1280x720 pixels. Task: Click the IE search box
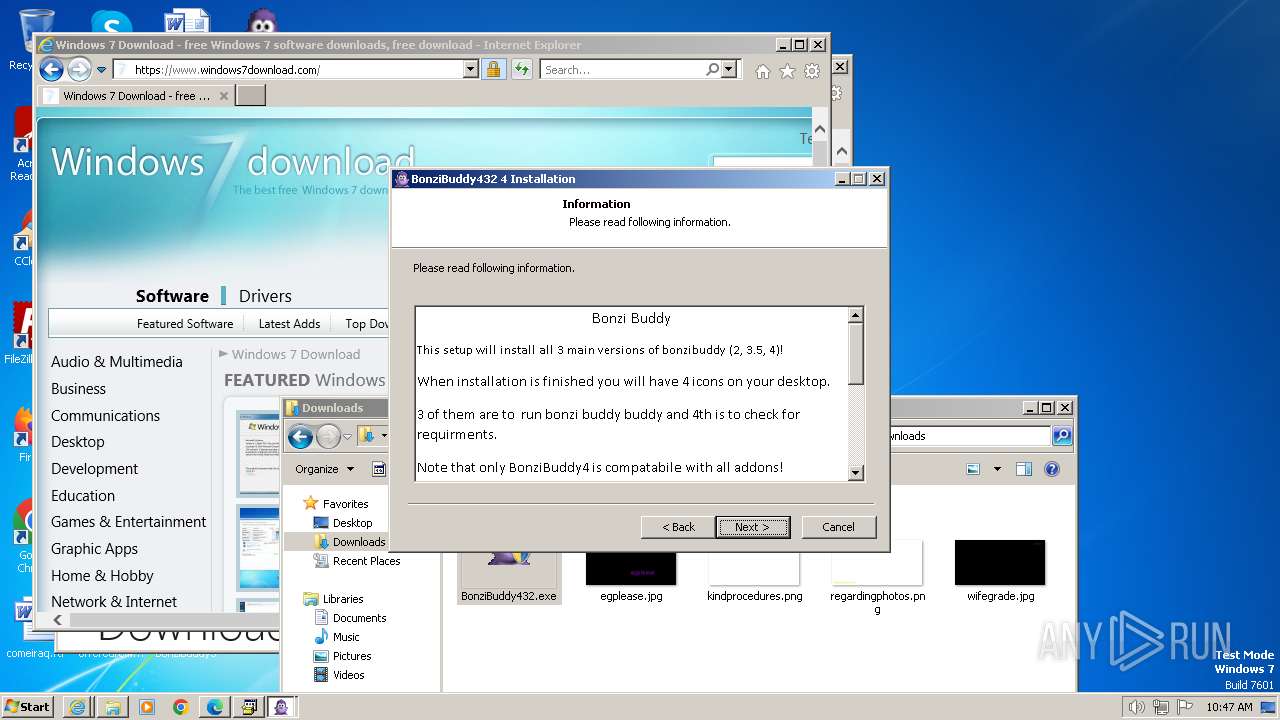[x=622, y=70]
